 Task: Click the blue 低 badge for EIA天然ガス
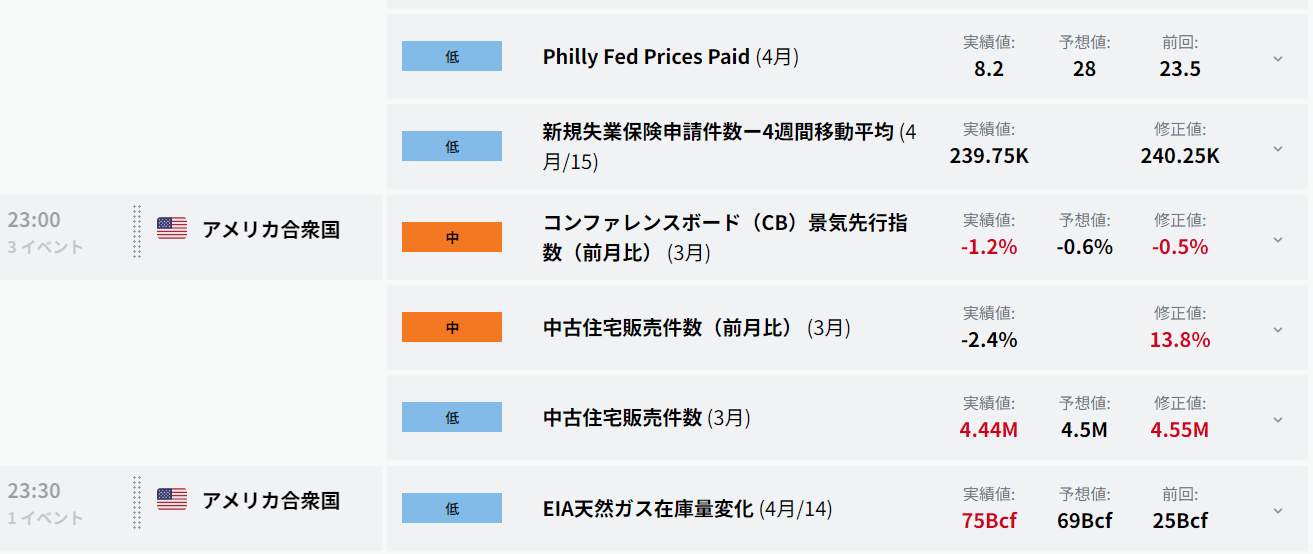tap(452, 509)
